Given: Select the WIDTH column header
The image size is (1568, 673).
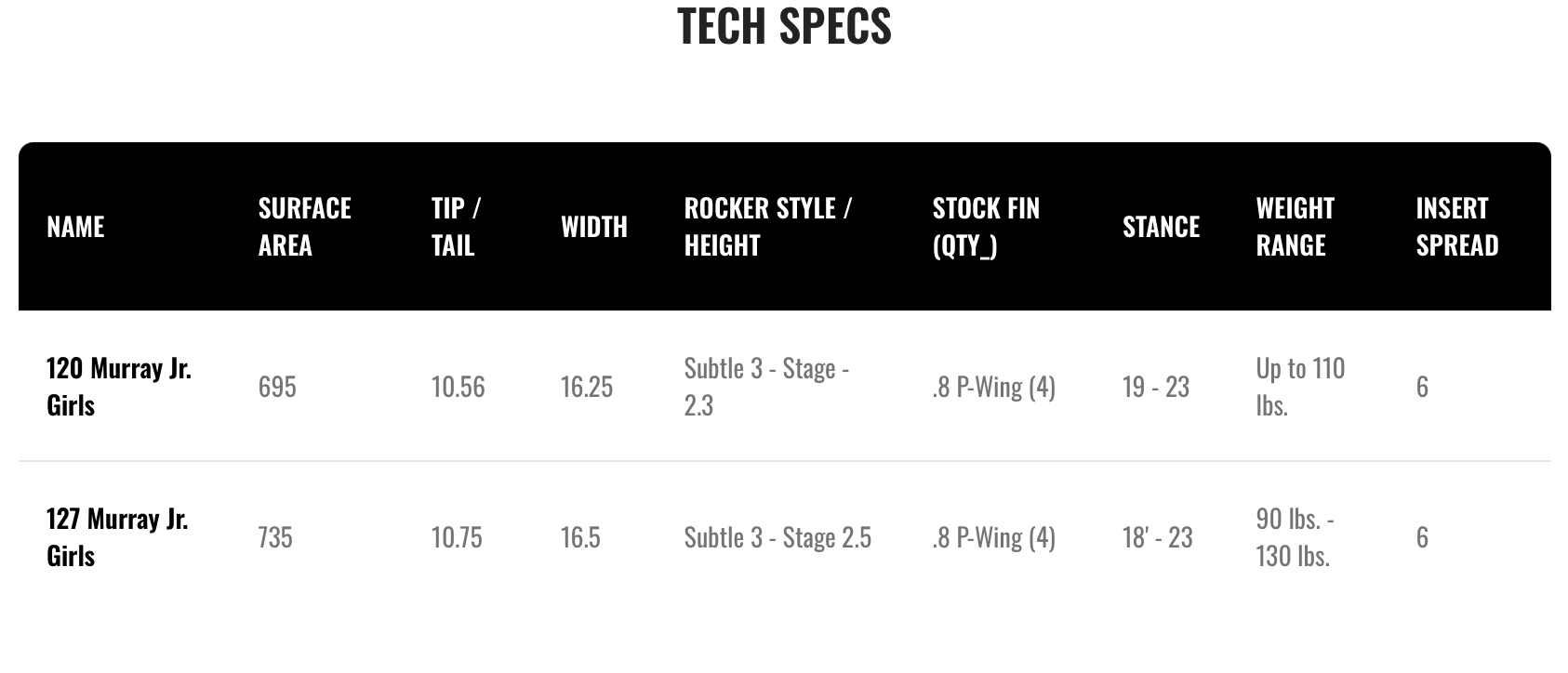Looking at the screenshot, I should point(594,227).
